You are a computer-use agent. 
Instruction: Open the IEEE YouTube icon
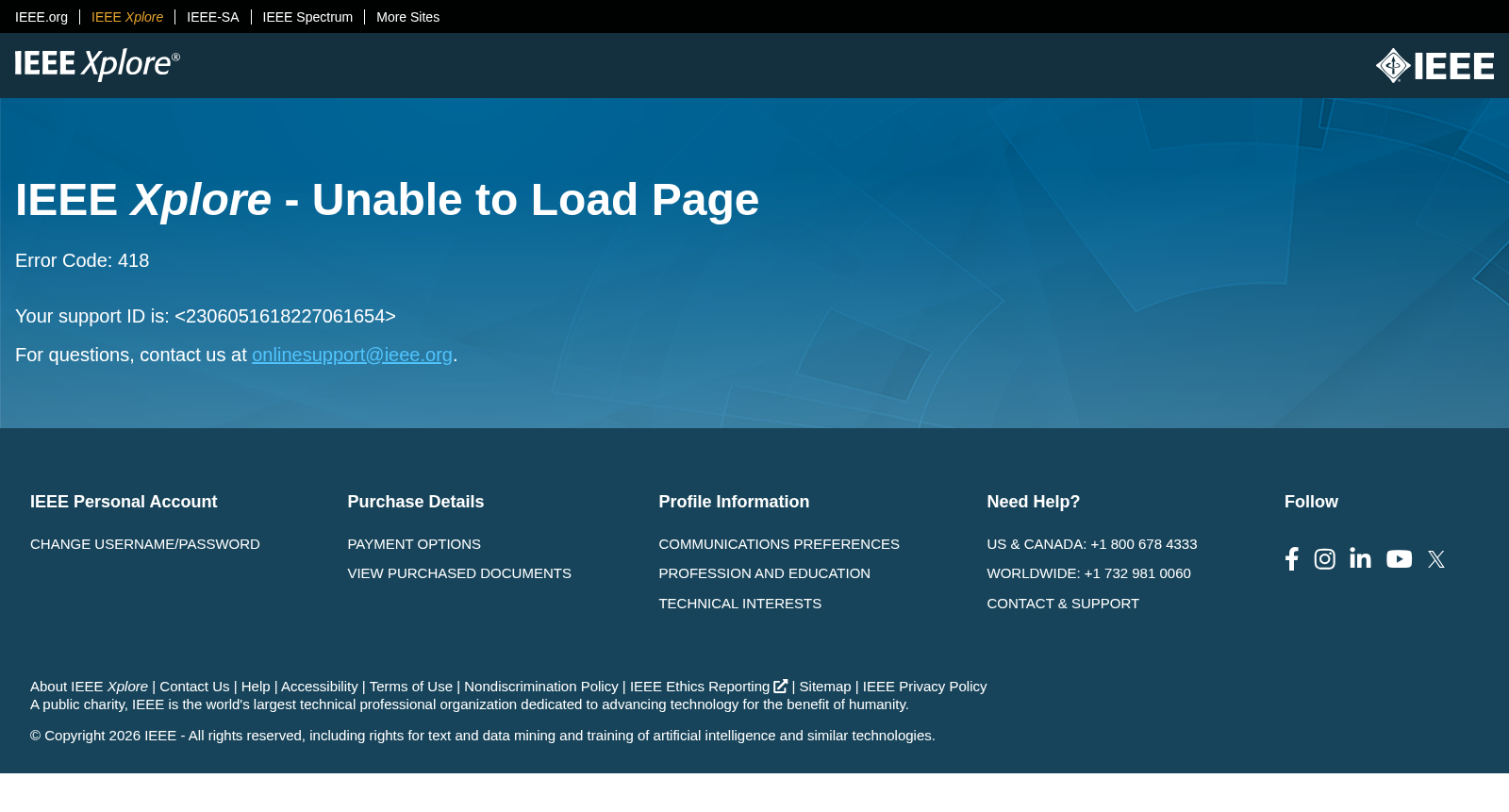[x=1400, y=559]
